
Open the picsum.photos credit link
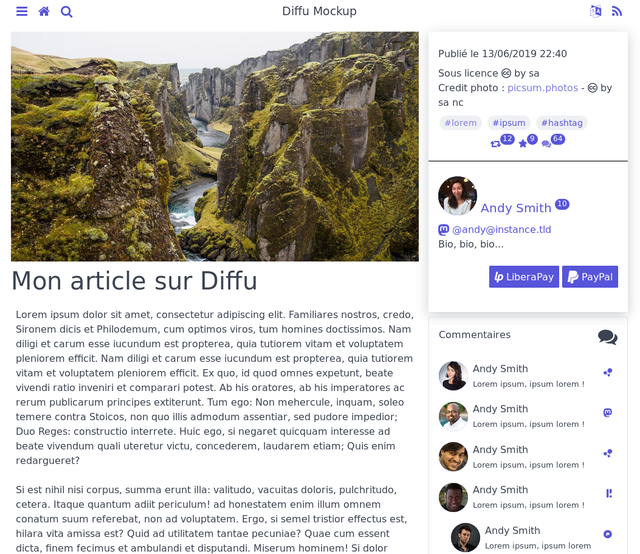[542, 88]
